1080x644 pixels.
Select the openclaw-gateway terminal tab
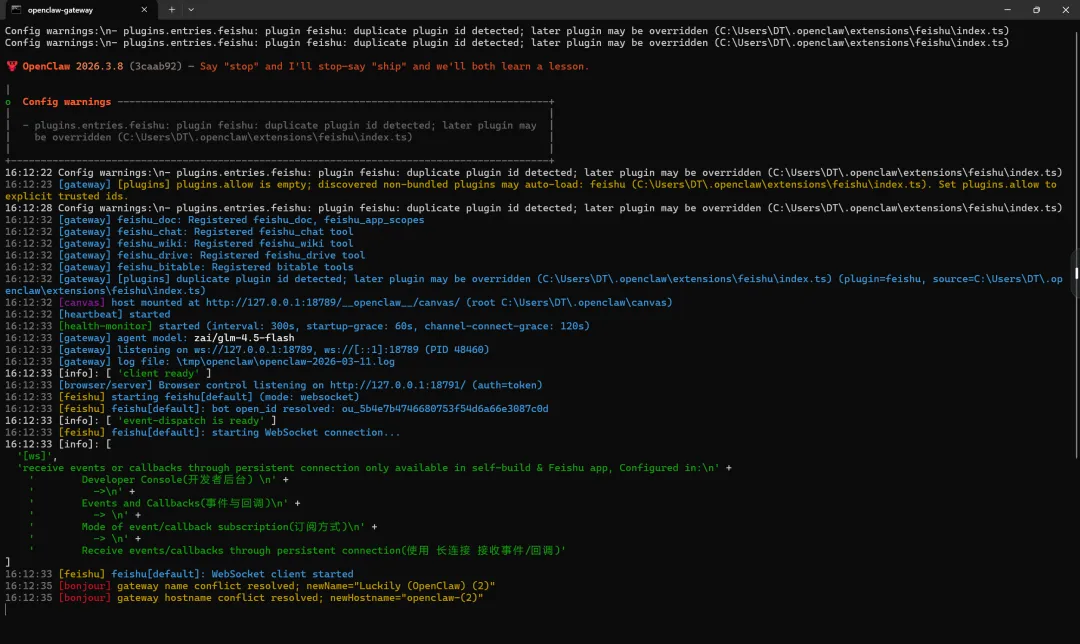tap(79, 10)
